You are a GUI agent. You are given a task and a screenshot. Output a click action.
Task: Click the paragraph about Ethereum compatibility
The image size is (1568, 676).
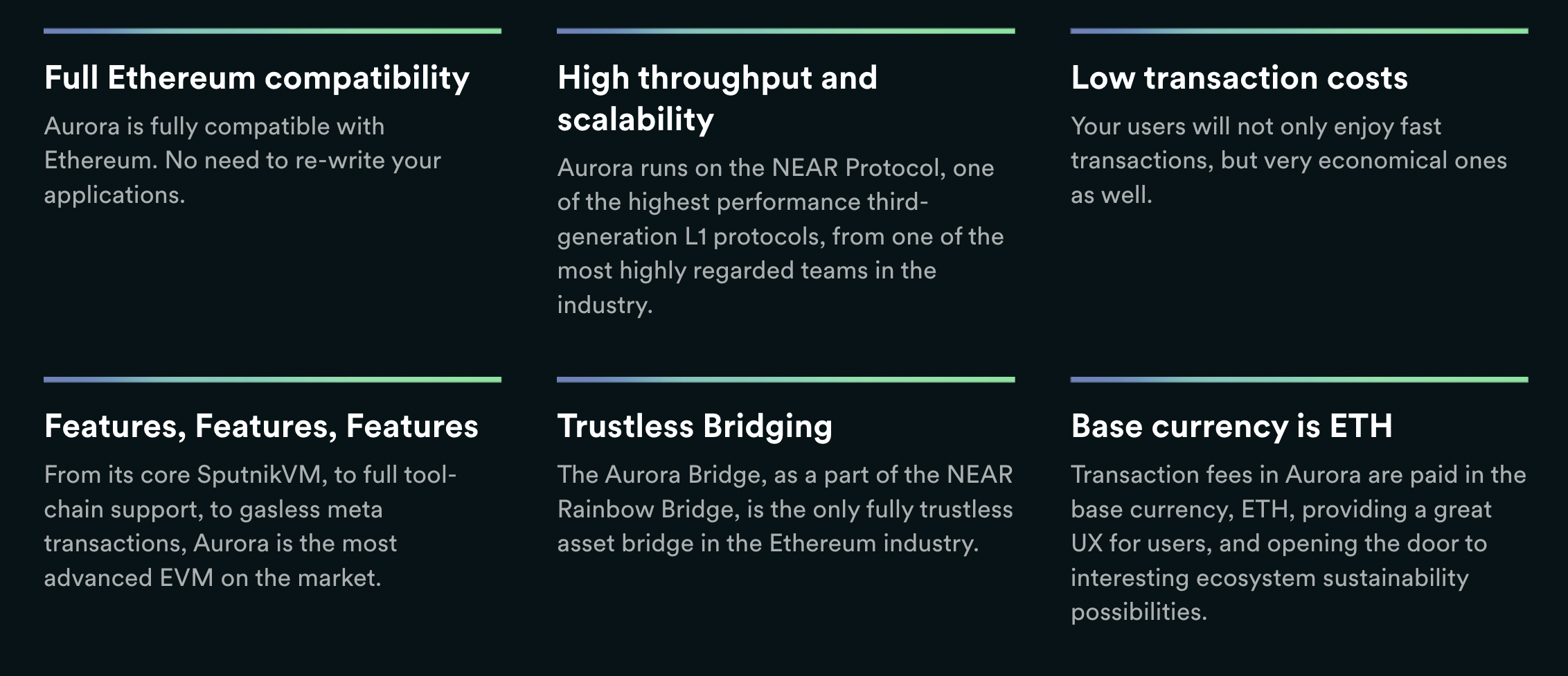coord(242,161)
